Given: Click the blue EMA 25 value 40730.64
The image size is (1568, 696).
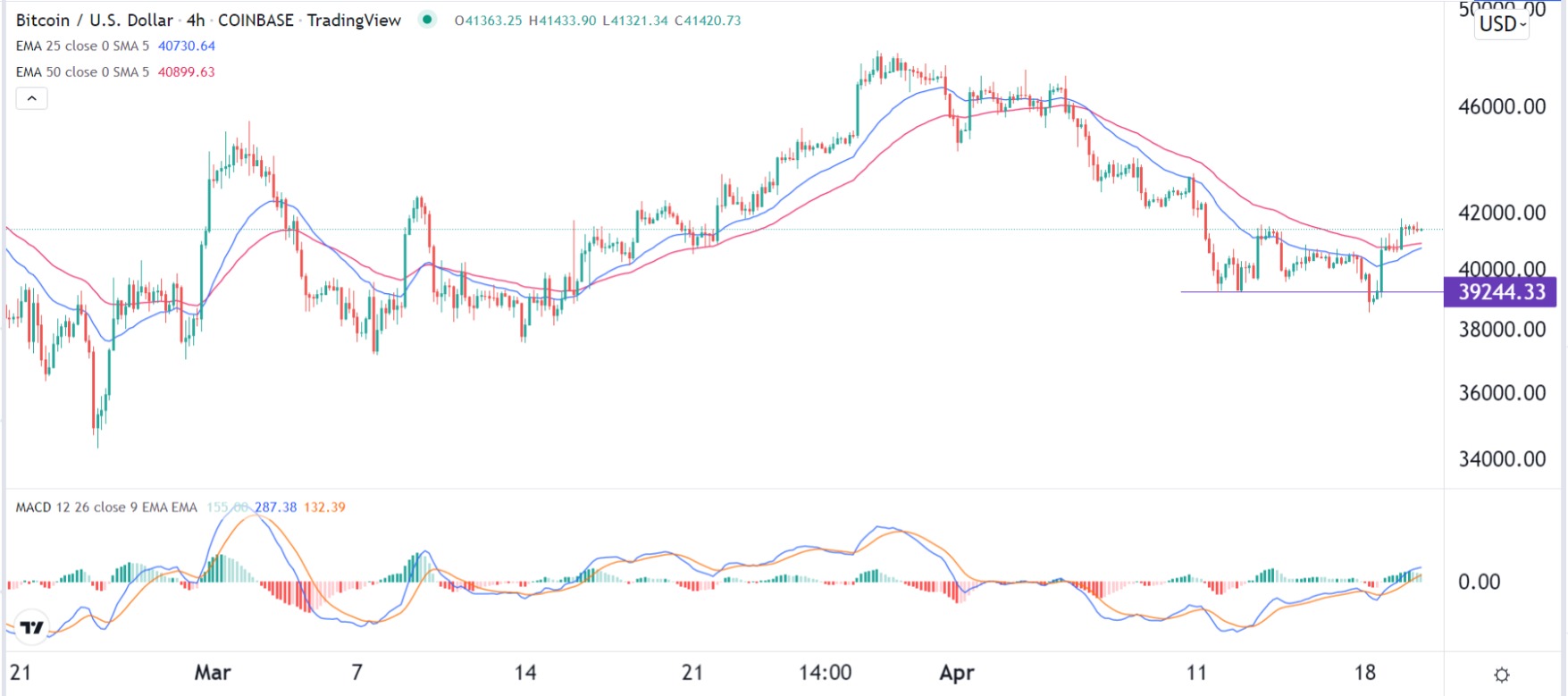Looking at the screenshot, I should click(187, 46).
